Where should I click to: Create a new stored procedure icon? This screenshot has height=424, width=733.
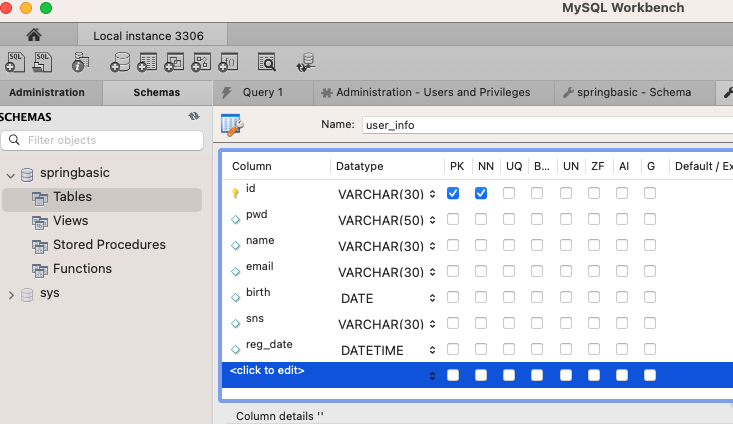point(201,62)
